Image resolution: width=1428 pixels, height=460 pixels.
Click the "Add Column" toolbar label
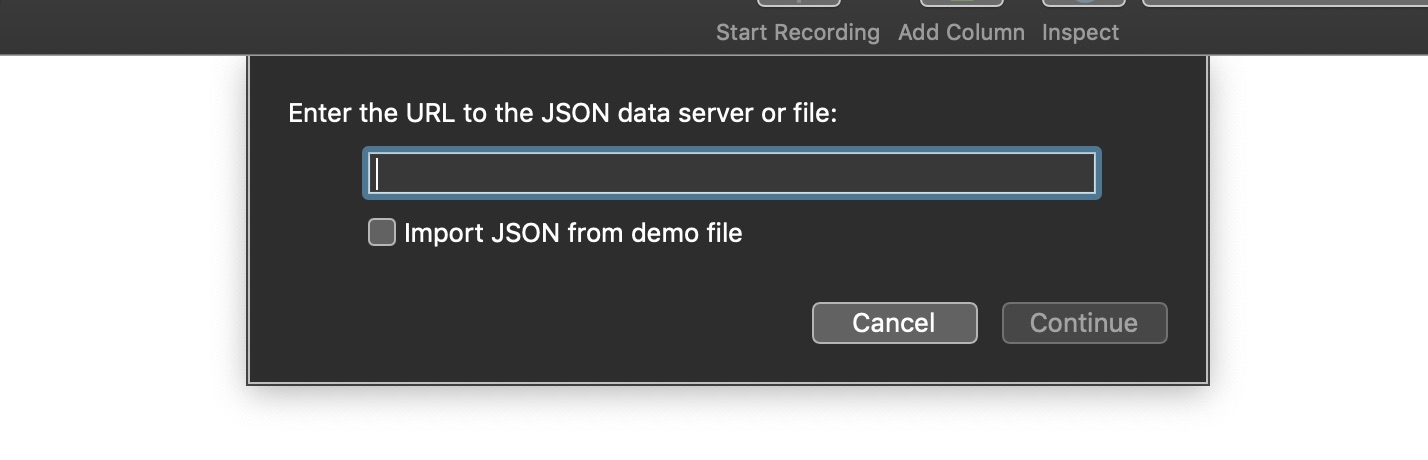(961, 33)
